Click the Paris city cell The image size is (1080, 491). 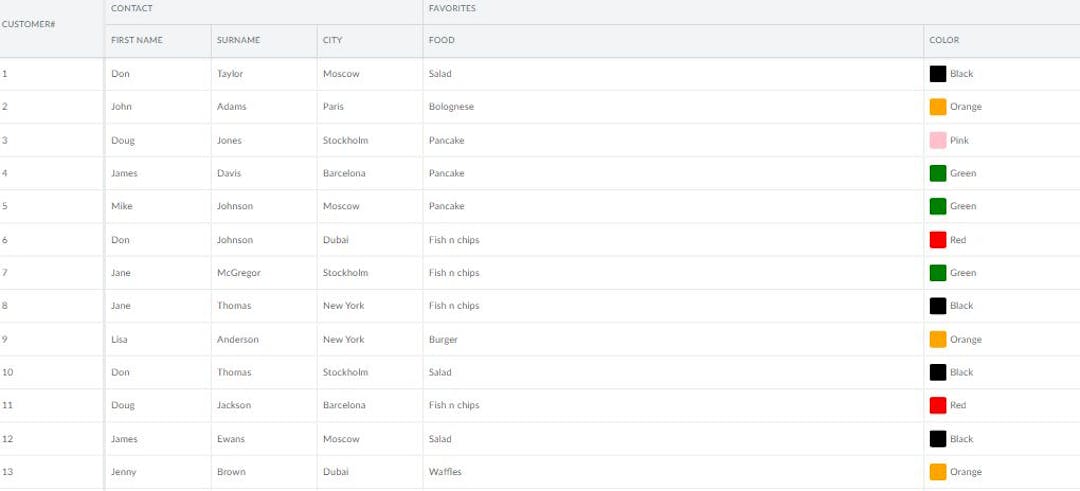333,107
